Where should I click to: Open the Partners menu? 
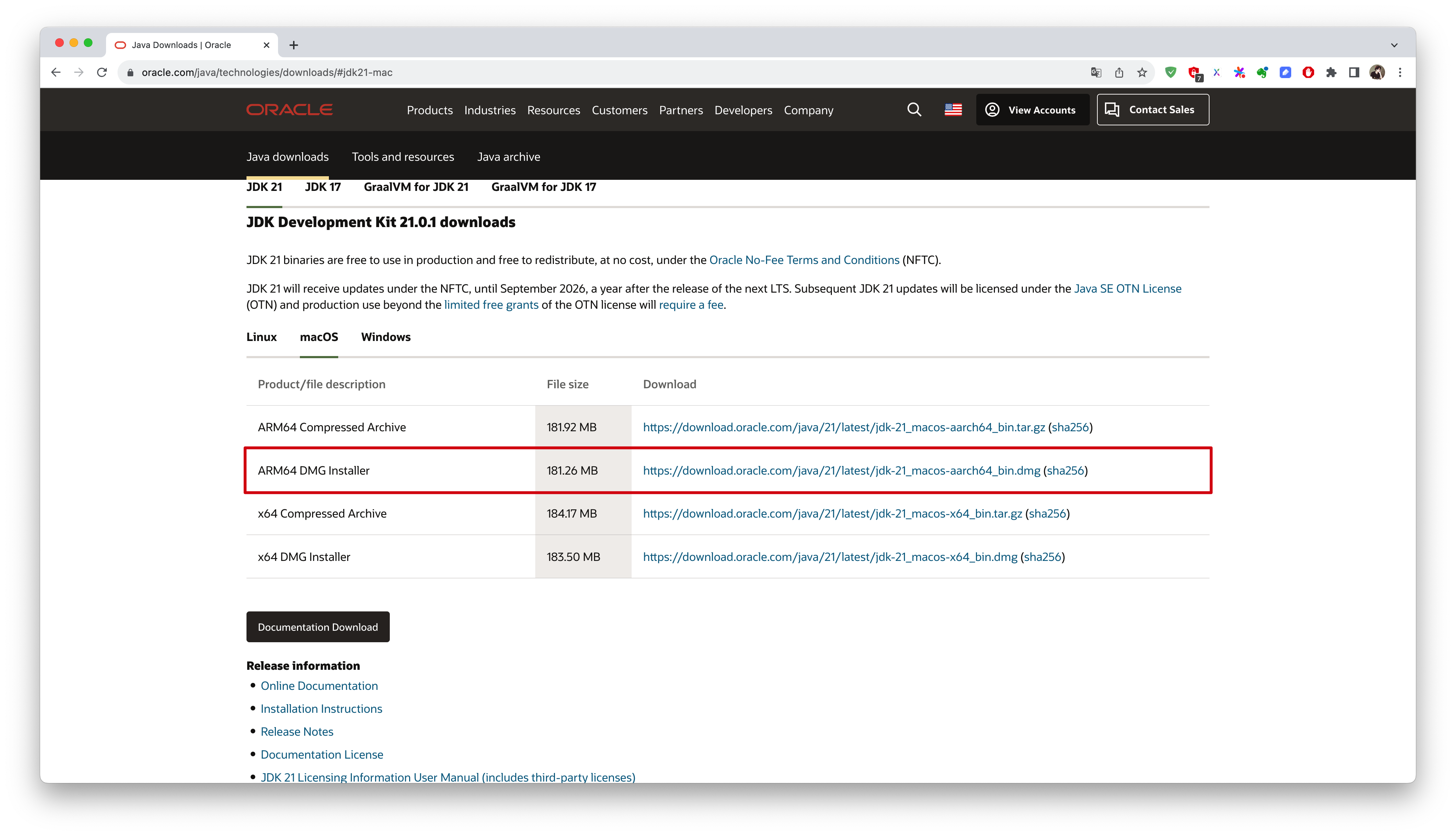[x=681, y=110]
